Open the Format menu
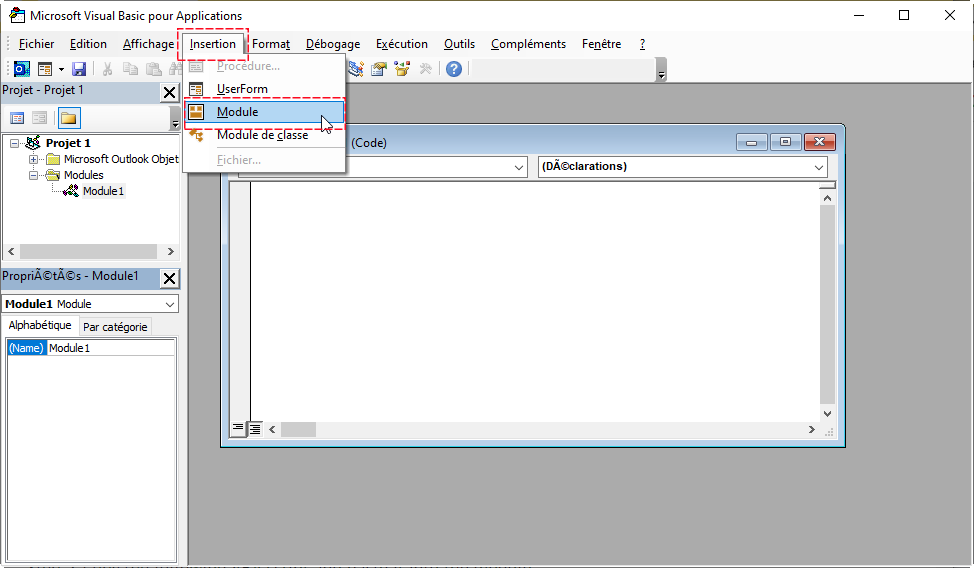This screenshot has height=568, width=974. [271, 44]
